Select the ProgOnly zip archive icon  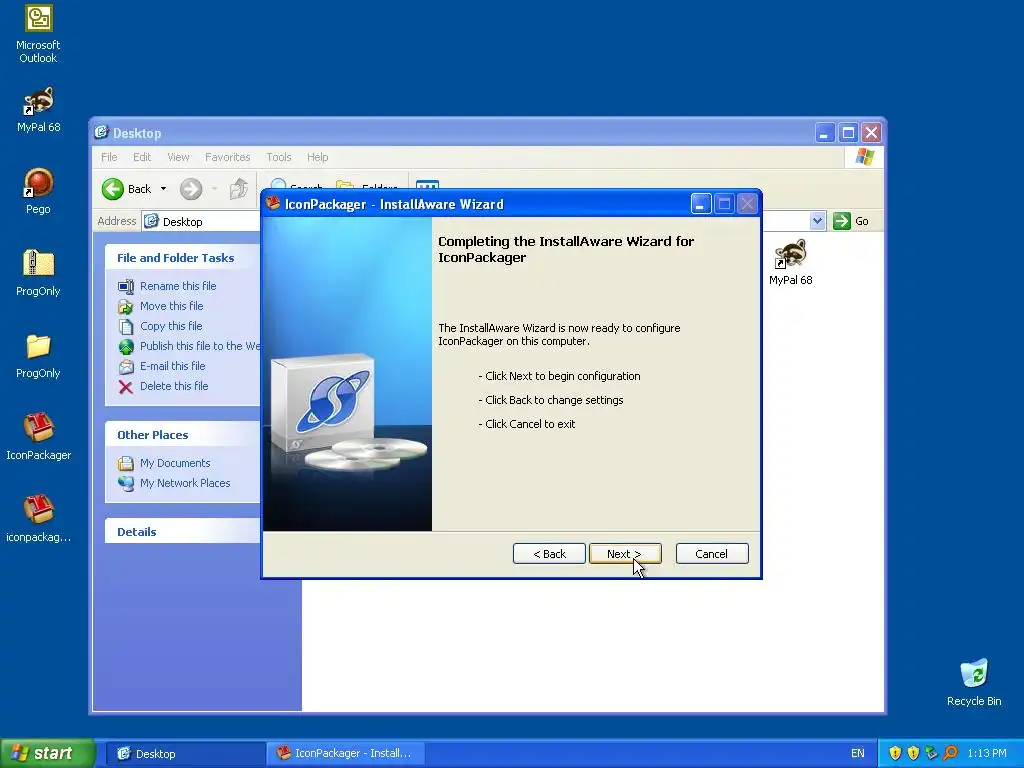point(38,274)
